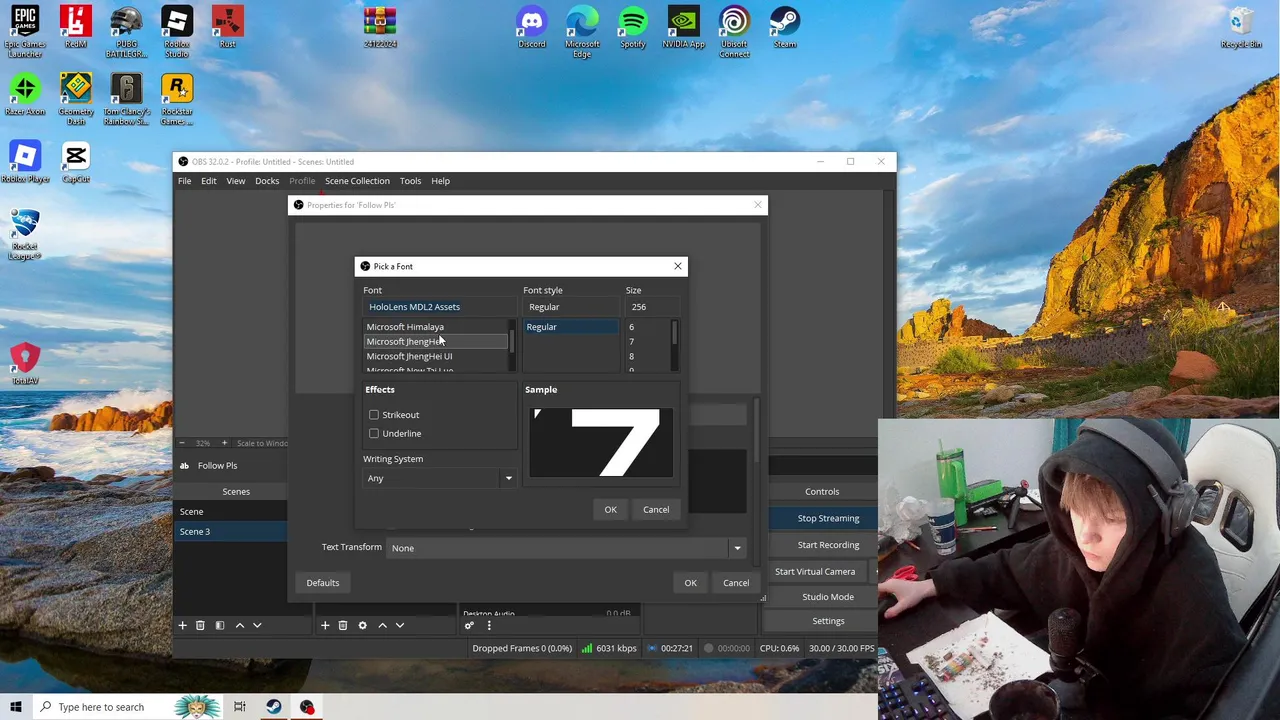The image size is (1280, 720).
Task: Move source down in Sources toolbar
Action: (x=400, y=625)
